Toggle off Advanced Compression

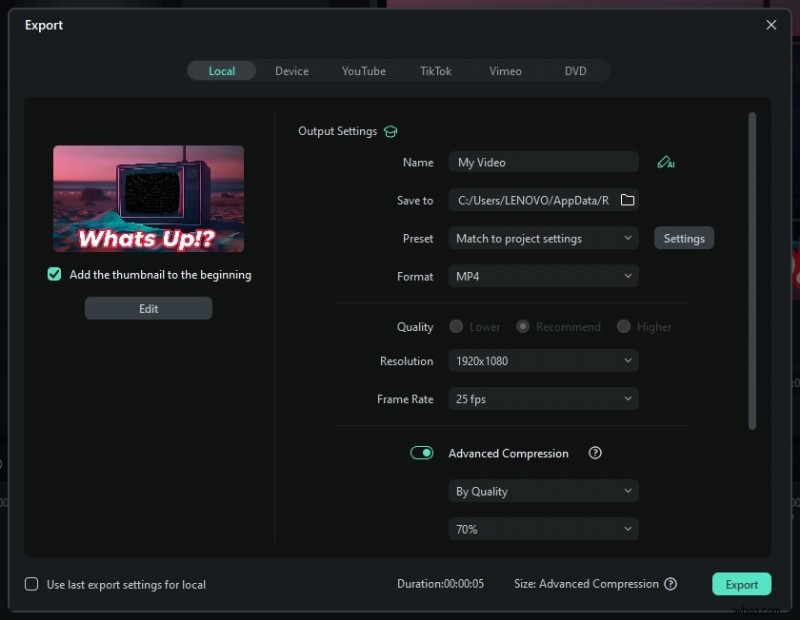click(x=422, y=453)
